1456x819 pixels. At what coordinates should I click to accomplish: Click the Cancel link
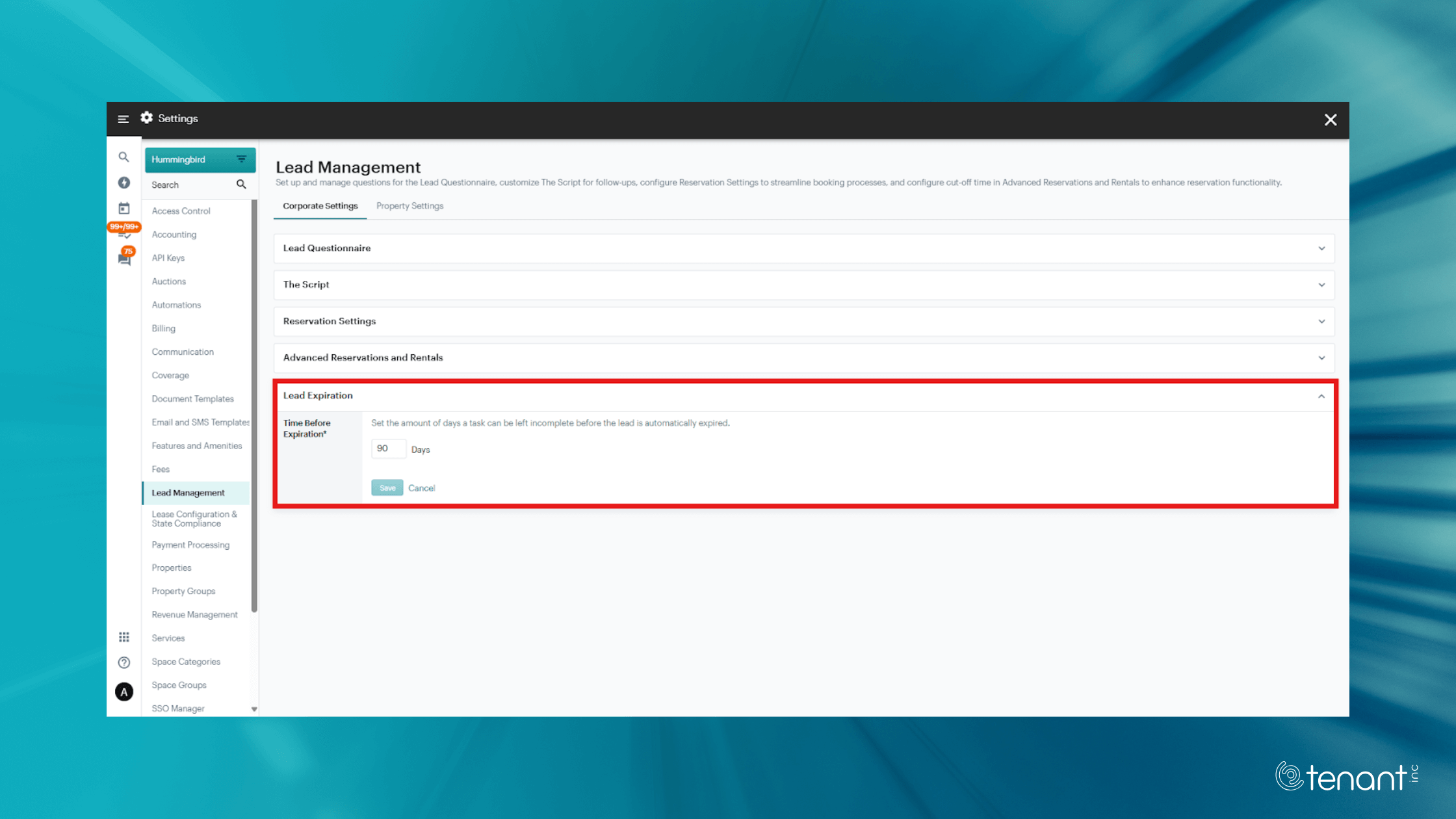[421, 488]
